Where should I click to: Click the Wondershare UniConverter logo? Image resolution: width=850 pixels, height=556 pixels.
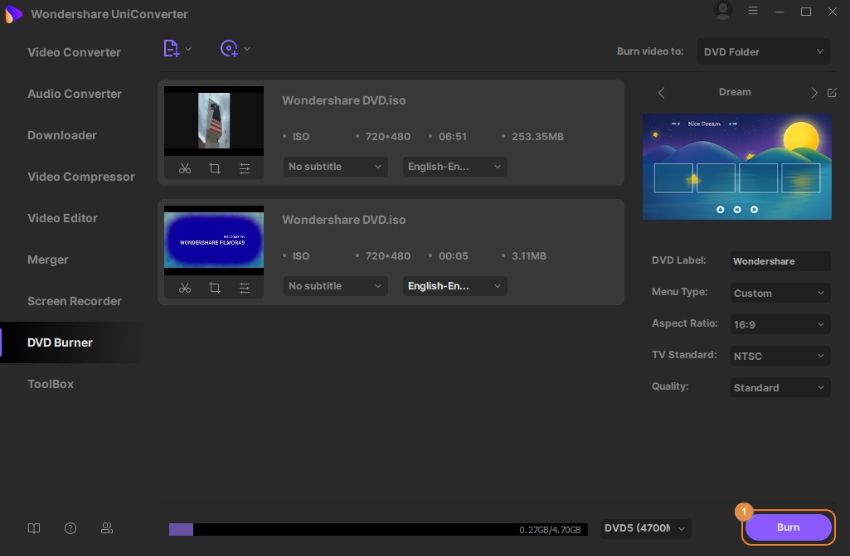coord(13,14)
